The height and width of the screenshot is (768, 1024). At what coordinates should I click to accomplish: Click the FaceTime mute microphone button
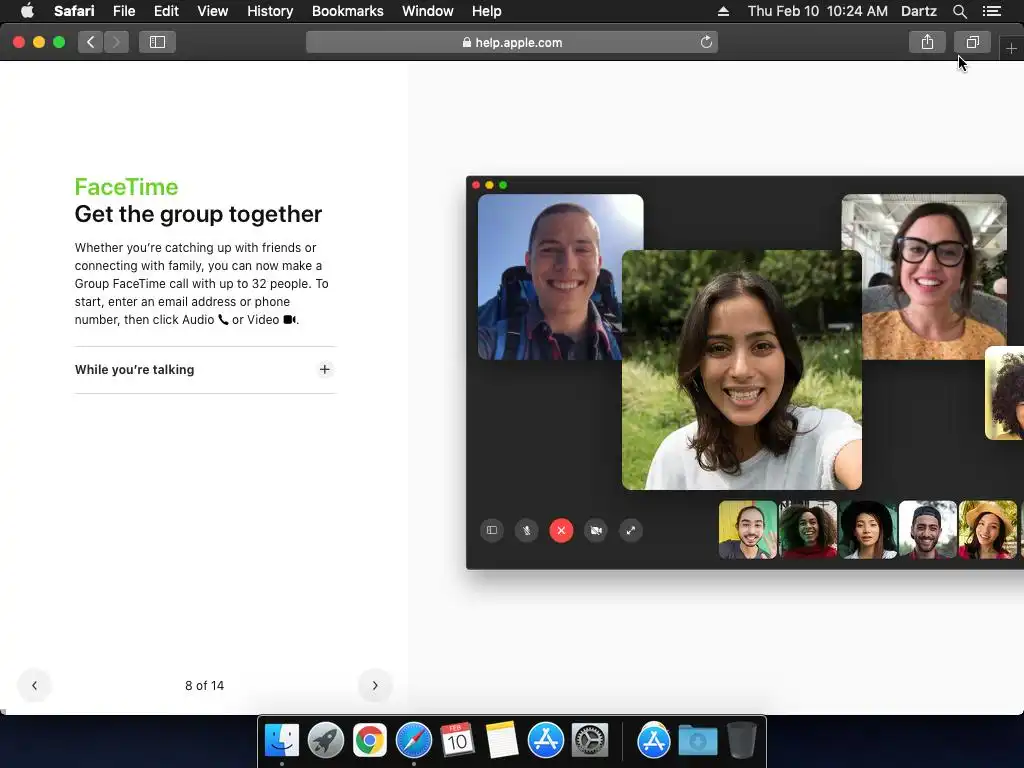526,530
